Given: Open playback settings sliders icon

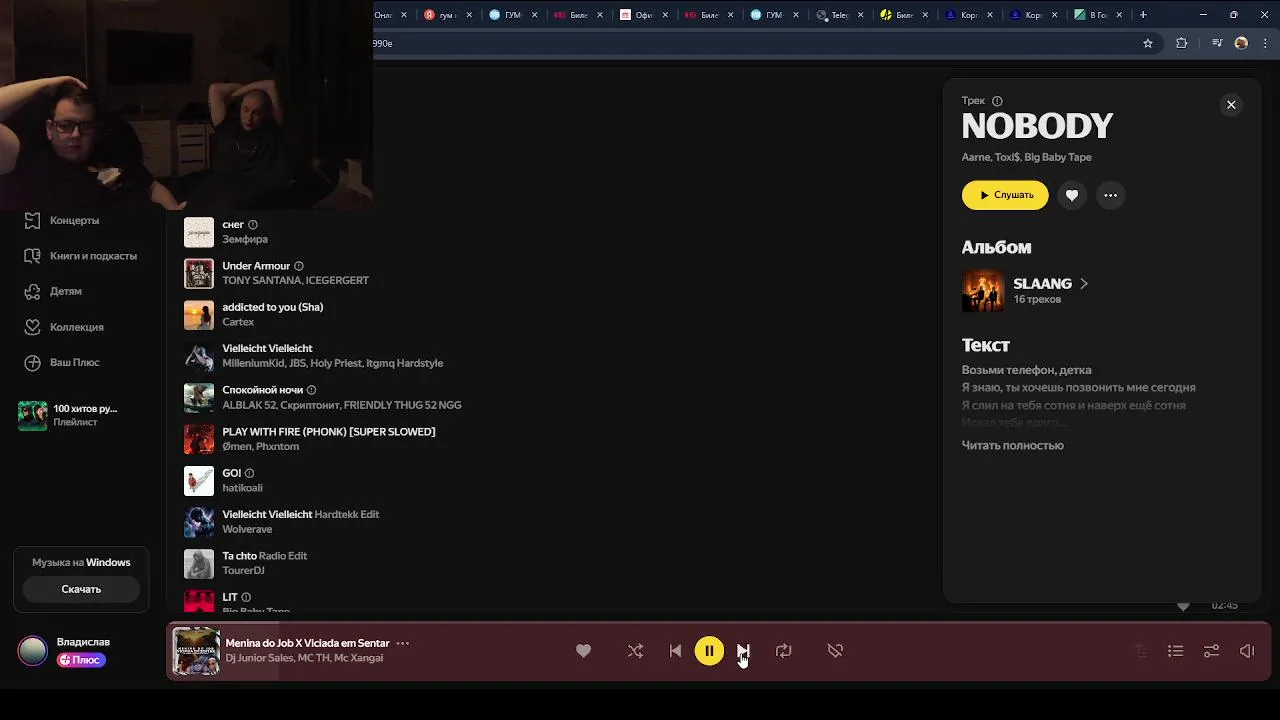Looking at the screenshot, I should click(1211, 651).
